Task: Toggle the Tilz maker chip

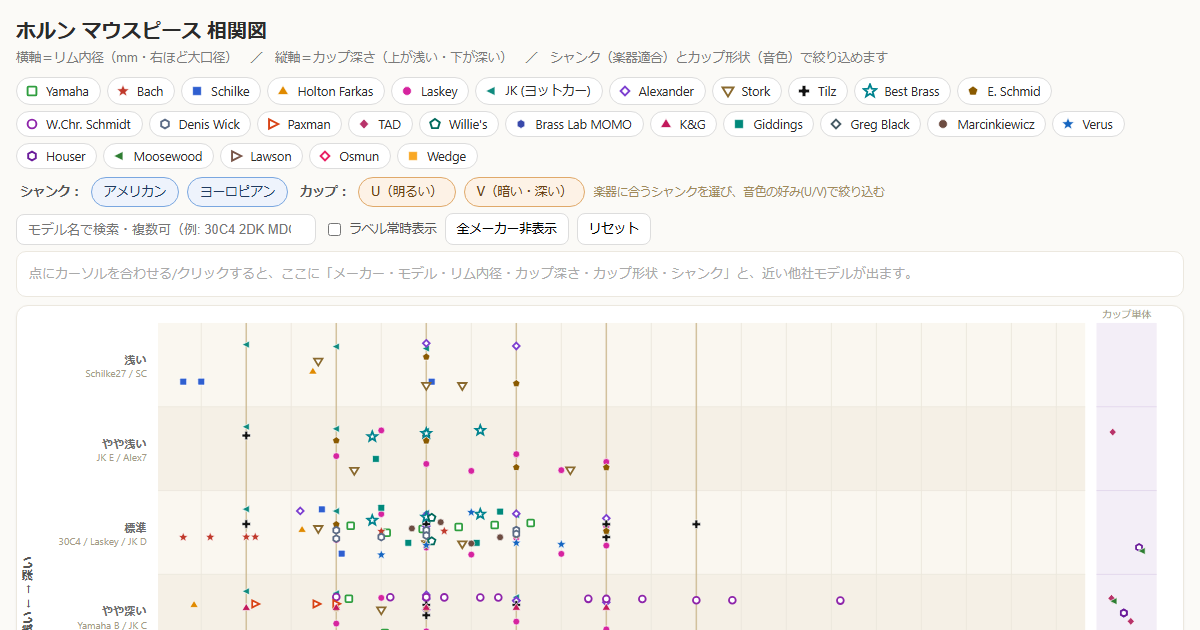Action: pyautogui.click(x=818, y=91)
